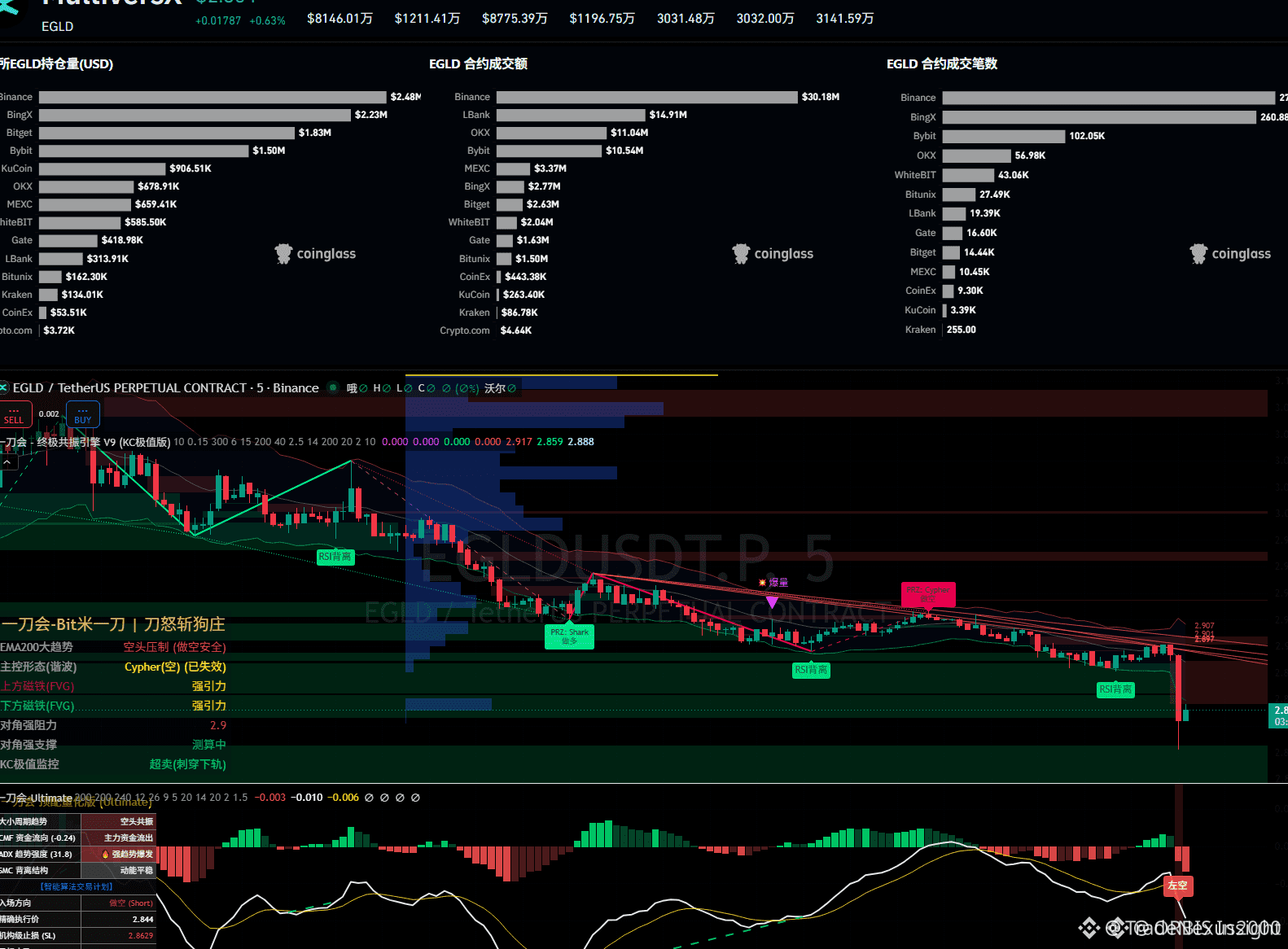Click the 超卖(刺穿下轨) KC status
The height and width of the screenshot is (949, 1288).
pos(188,764)
